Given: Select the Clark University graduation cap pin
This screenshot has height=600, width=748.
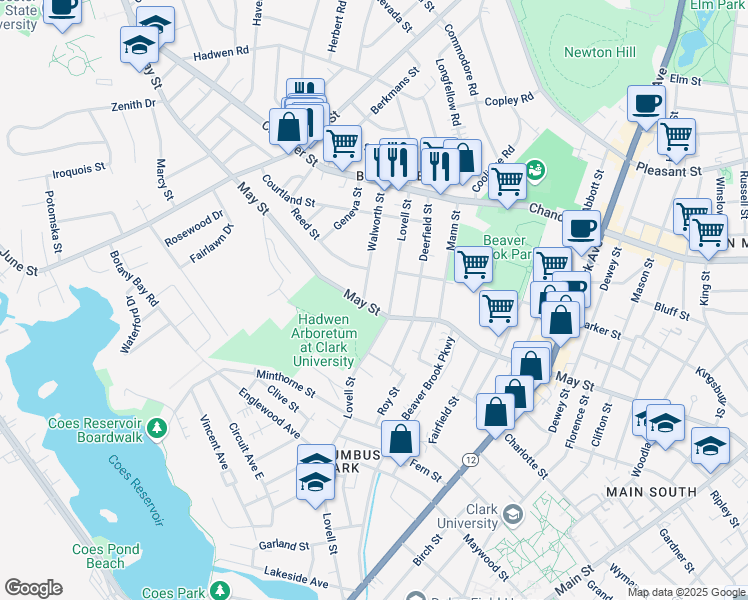Looking at the screenshot, I should 514,515.
